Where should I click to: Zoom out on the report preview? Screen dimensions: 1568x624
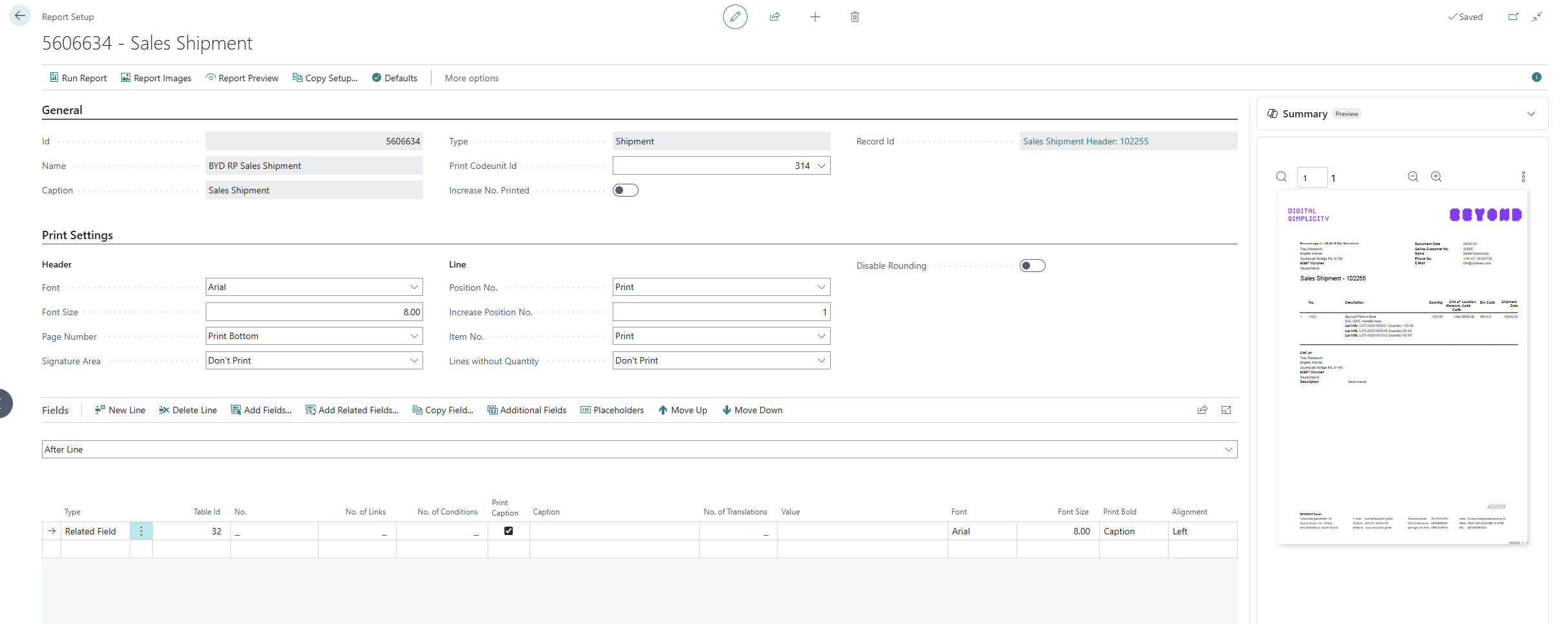1413,177
